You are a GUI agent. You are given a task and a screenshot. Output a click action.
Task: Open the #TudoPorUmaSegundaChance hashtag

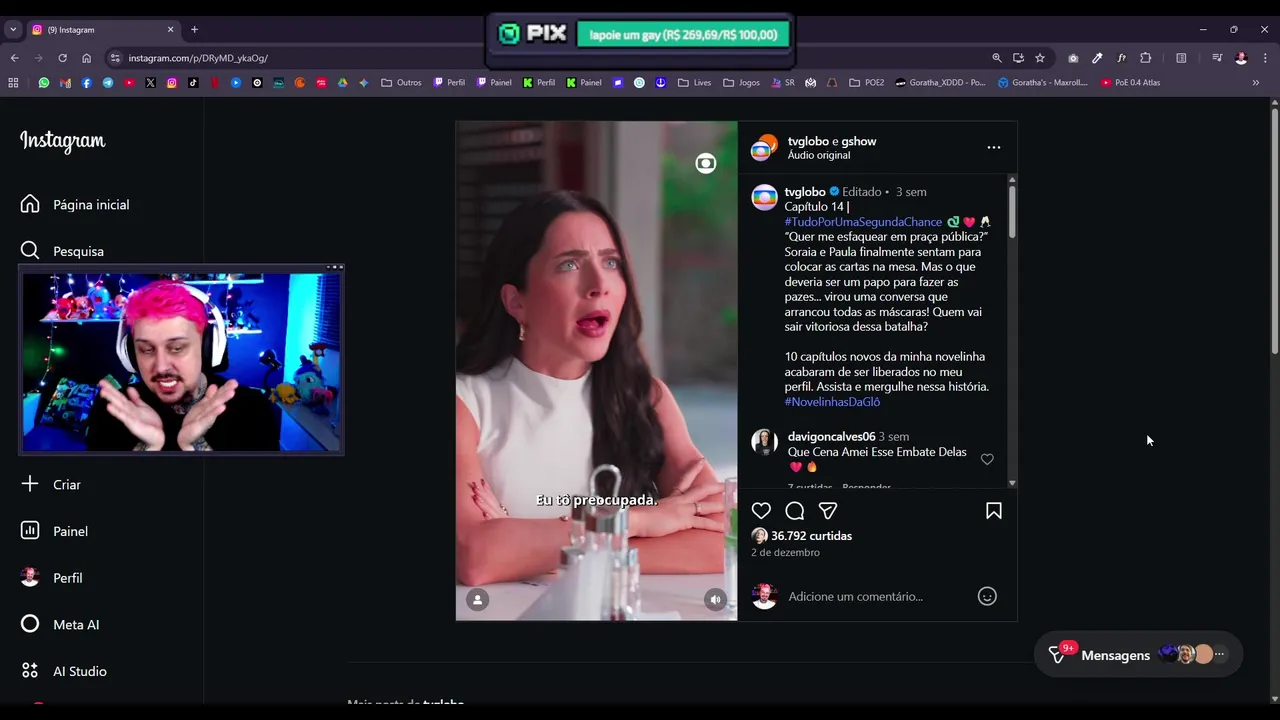tap(863, 222)
